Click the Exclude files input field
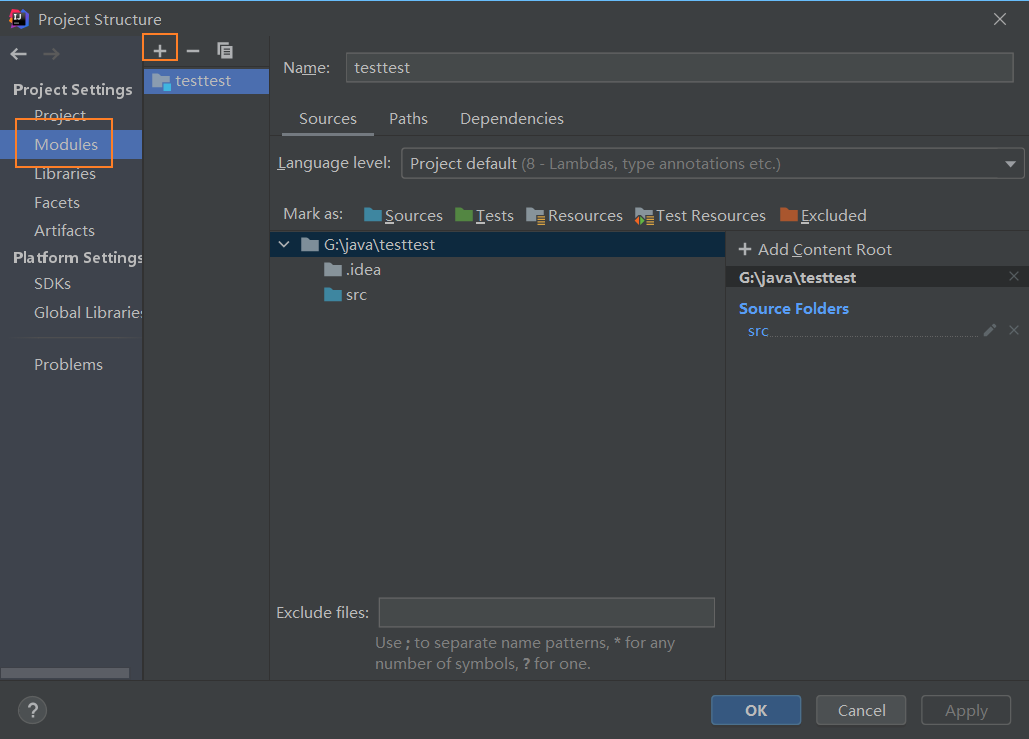Screen dimensions: 1029x739 point(546,612)
